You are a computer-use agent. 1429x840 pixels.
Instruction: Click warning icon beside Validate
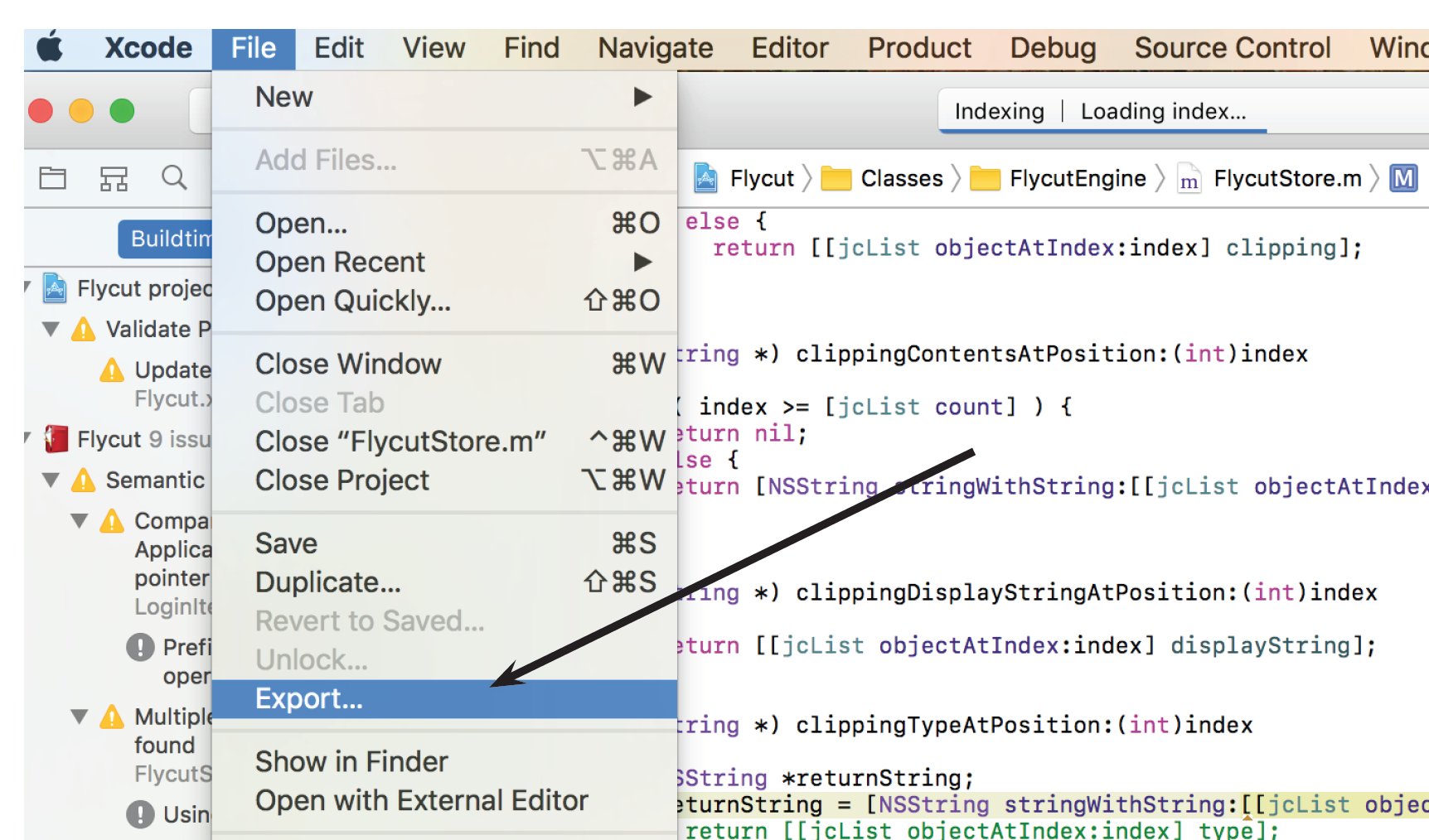coord(83,330)
